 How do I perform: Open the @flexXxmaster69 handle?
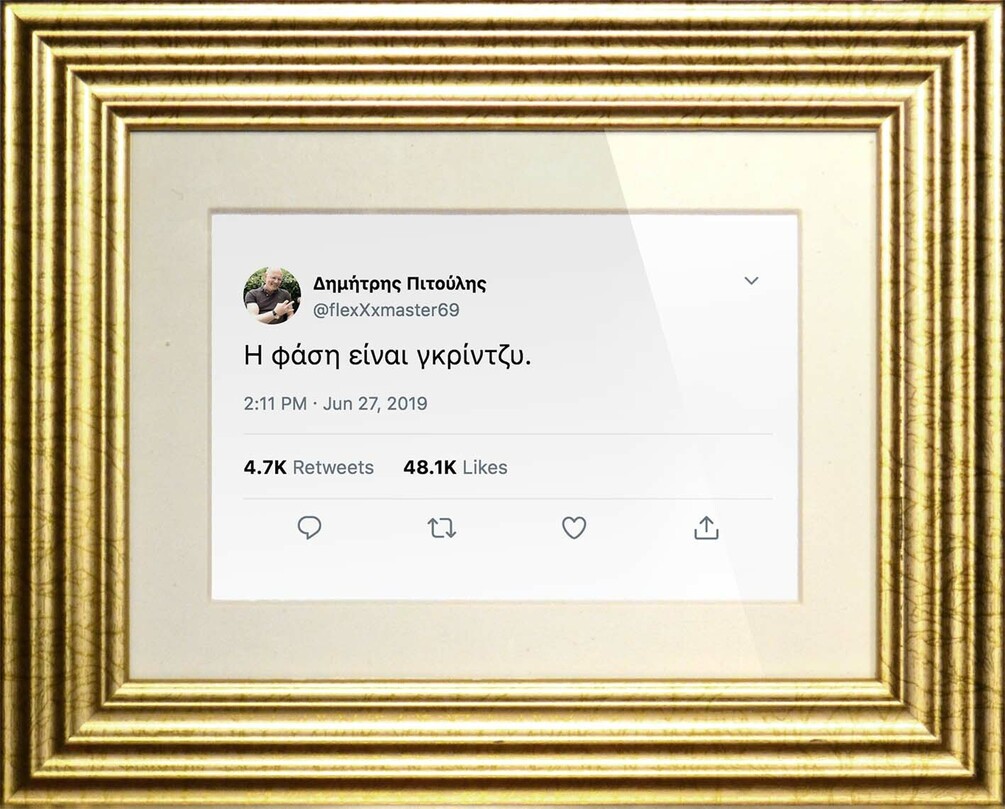[x=386, y=310]
